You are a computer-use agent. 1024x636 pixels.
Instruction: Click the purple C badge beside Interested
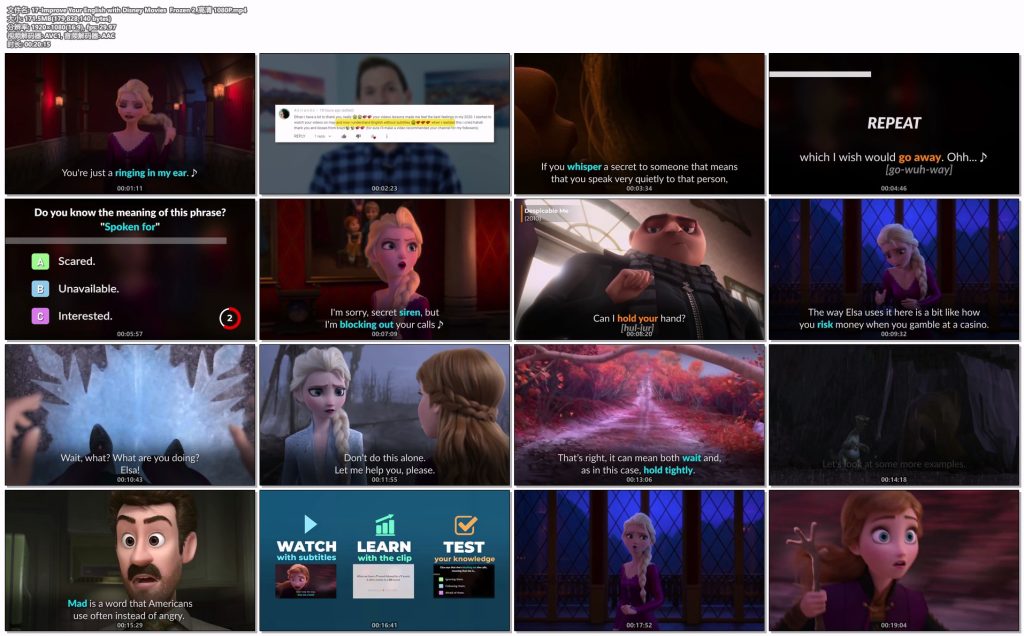40,316
